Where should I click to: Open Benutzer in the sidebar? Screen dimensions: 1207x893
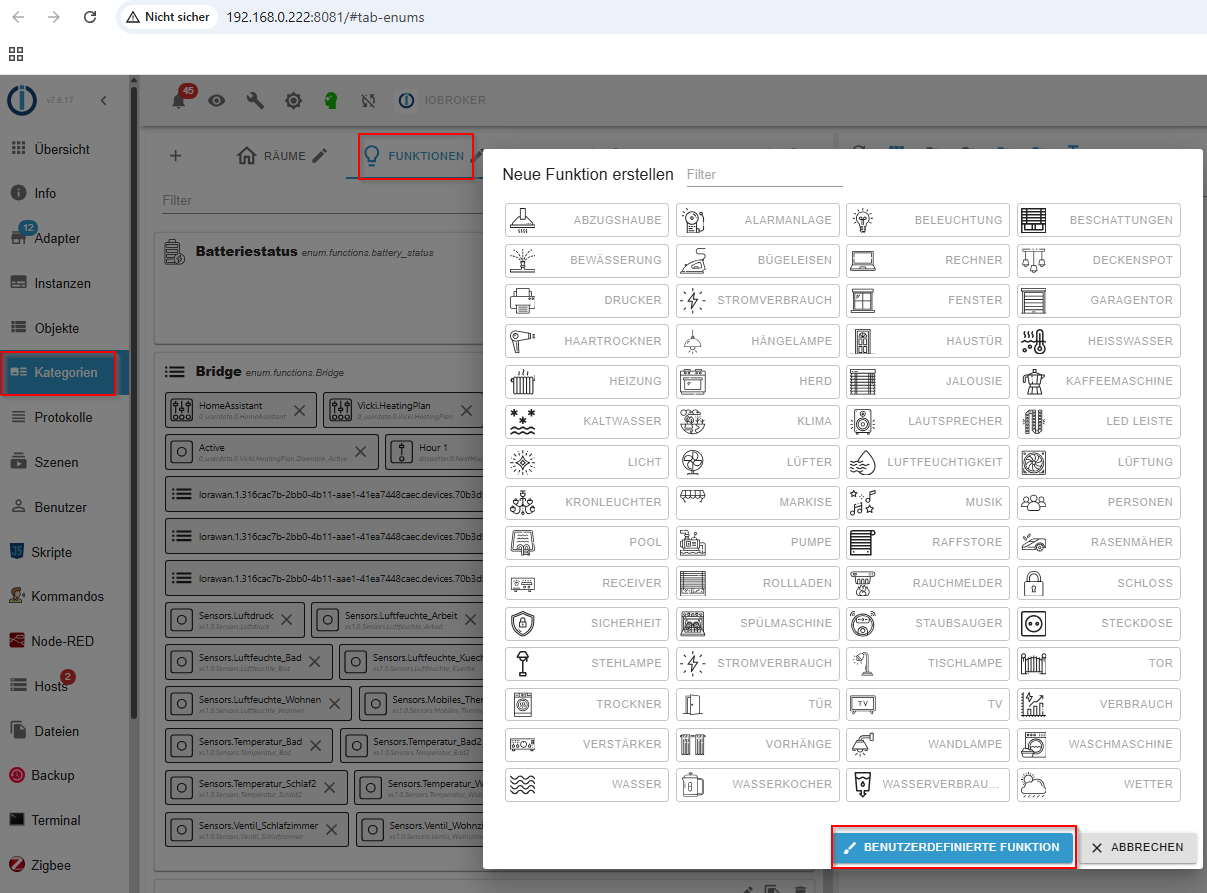pyautogui.click(x=64, y=507)
